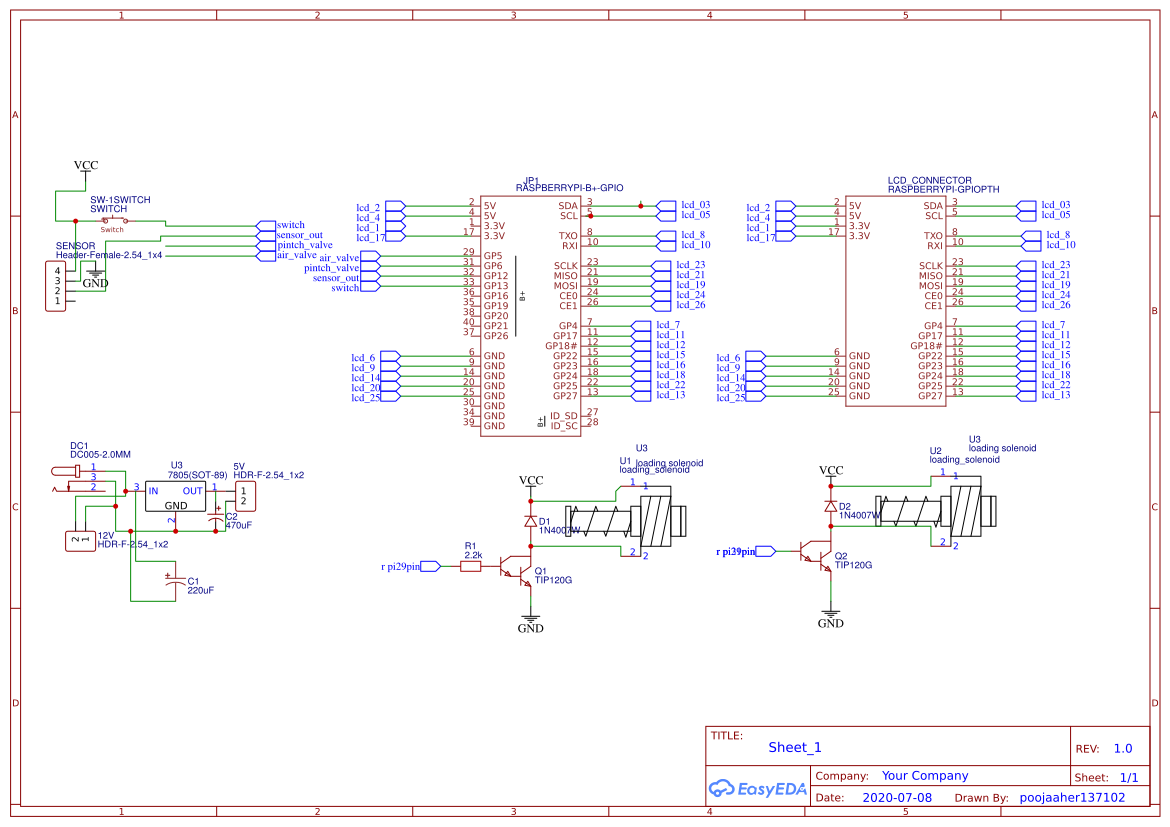Click the EasyEDA logo in title block

pyautogui.click(x=757, y=788)
